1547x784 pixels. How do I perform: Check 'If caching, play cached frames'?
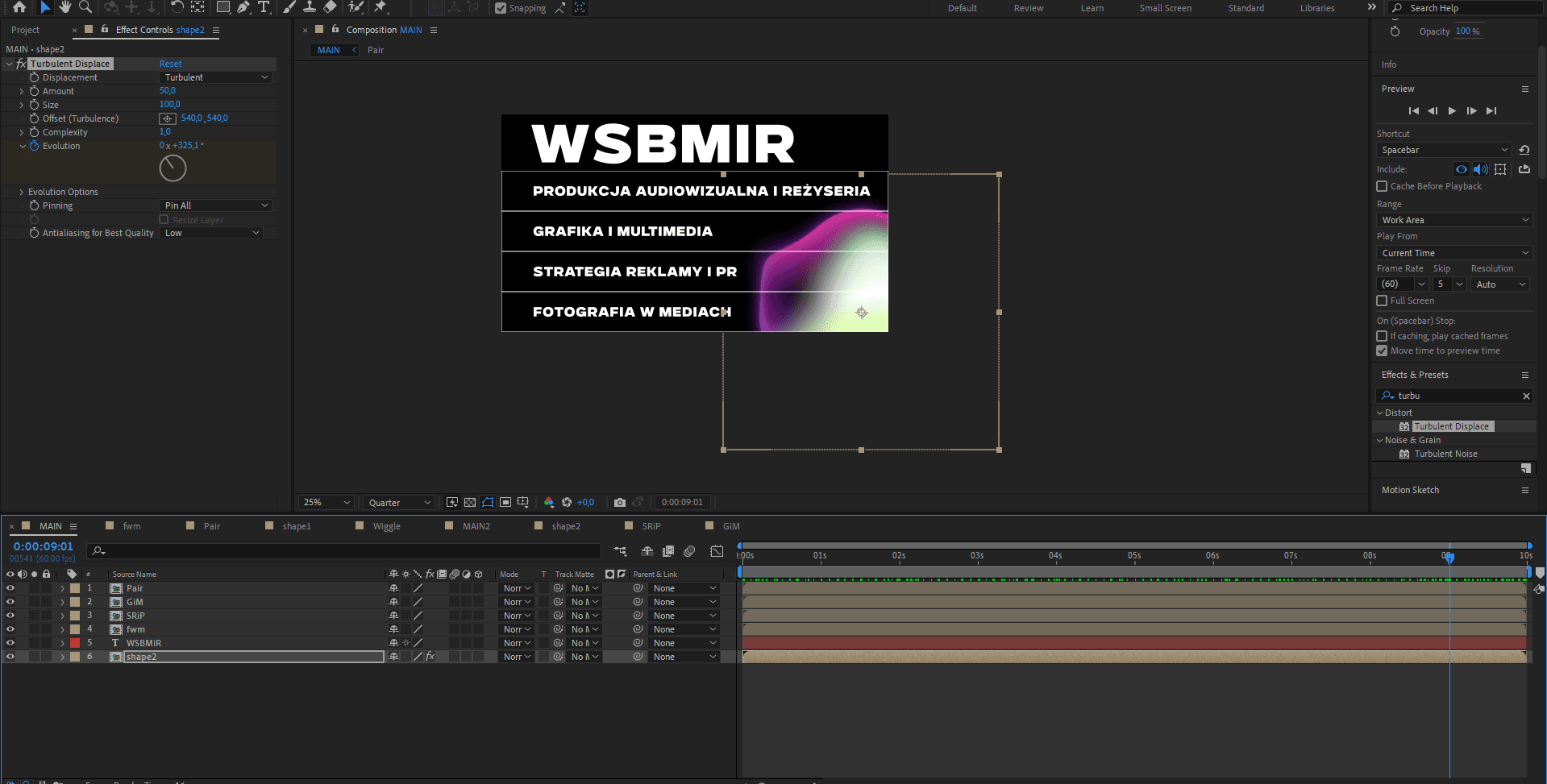pyautogui.click(x=1382, y=336)
